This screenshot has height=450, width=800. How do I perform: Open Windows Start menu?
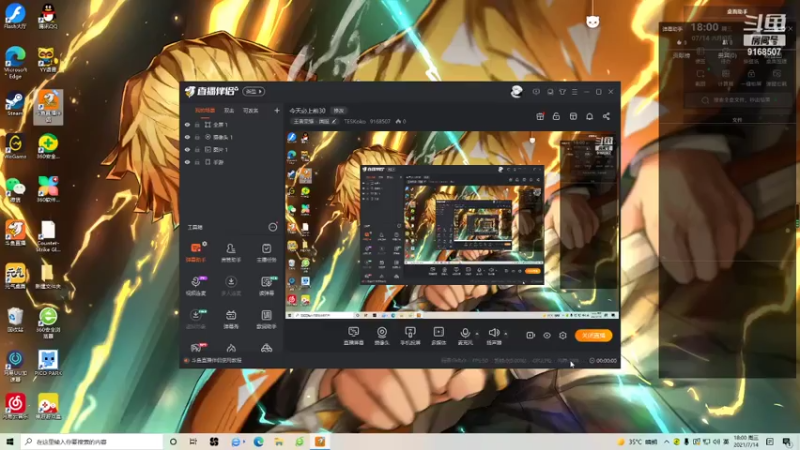pyautogui.click(x=10, y=441)
